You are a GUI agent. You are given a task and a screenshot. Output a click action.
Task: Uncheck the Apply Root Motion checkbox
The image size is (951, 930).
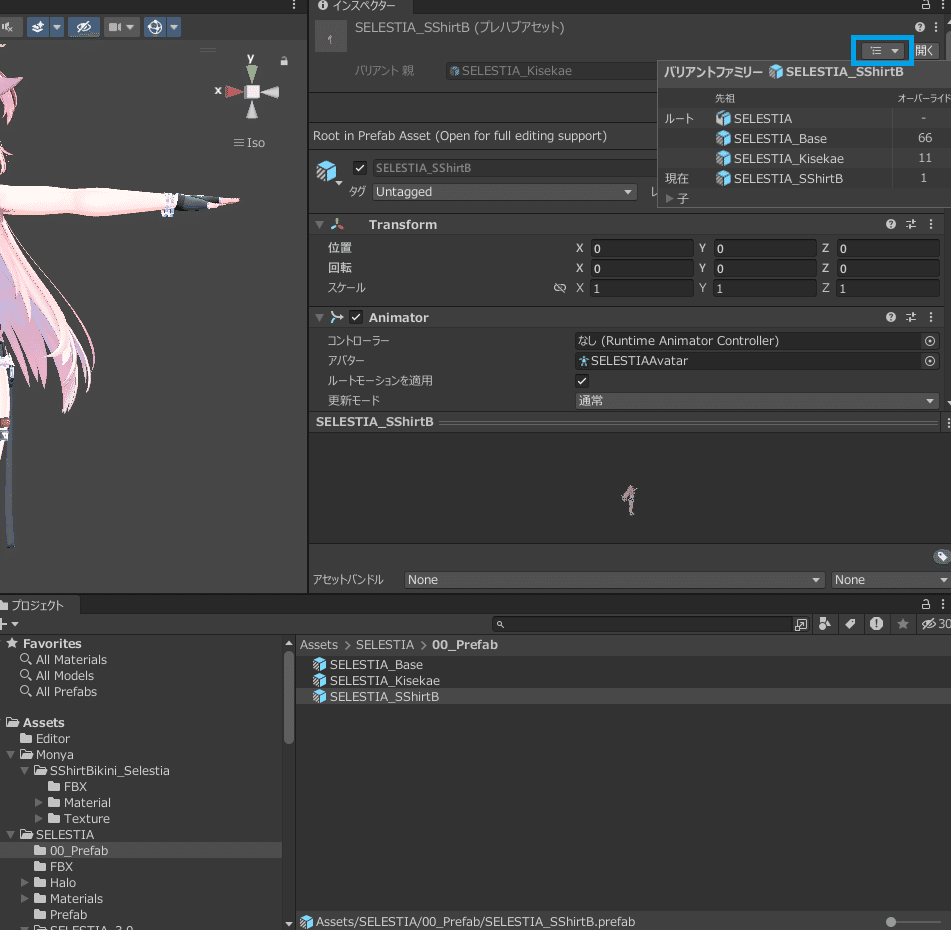[581, 380]
